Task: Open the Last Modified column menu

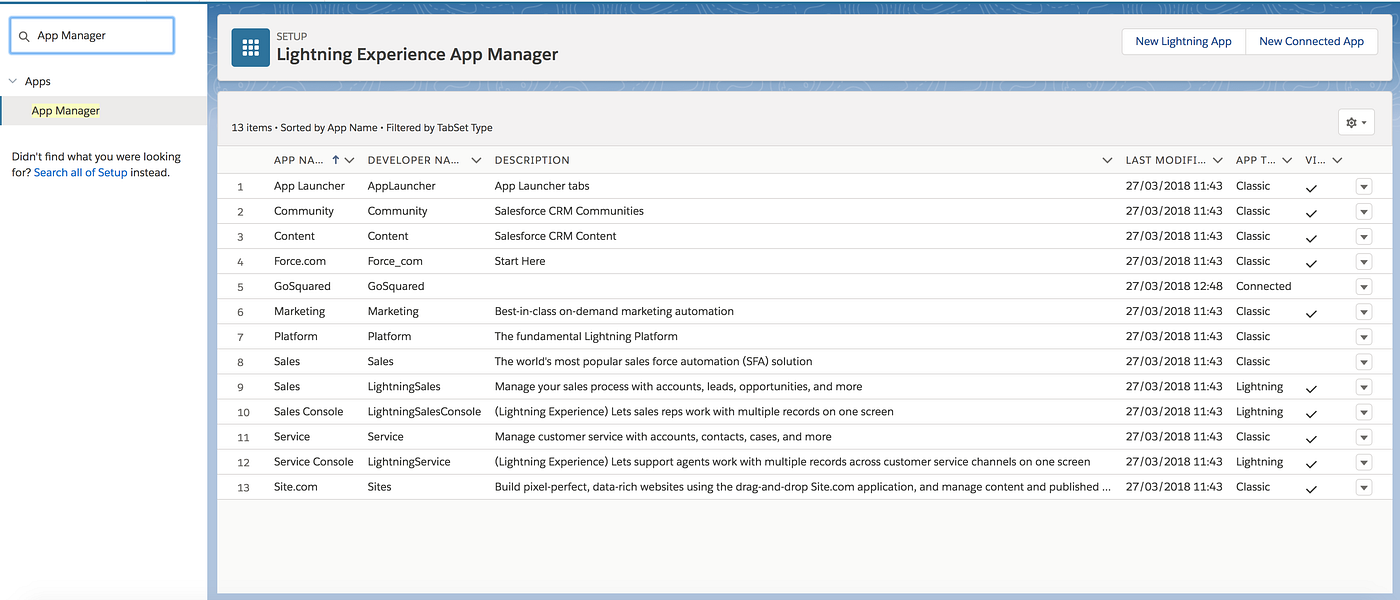Action: pyautogui.click(x=1217, y=159)
